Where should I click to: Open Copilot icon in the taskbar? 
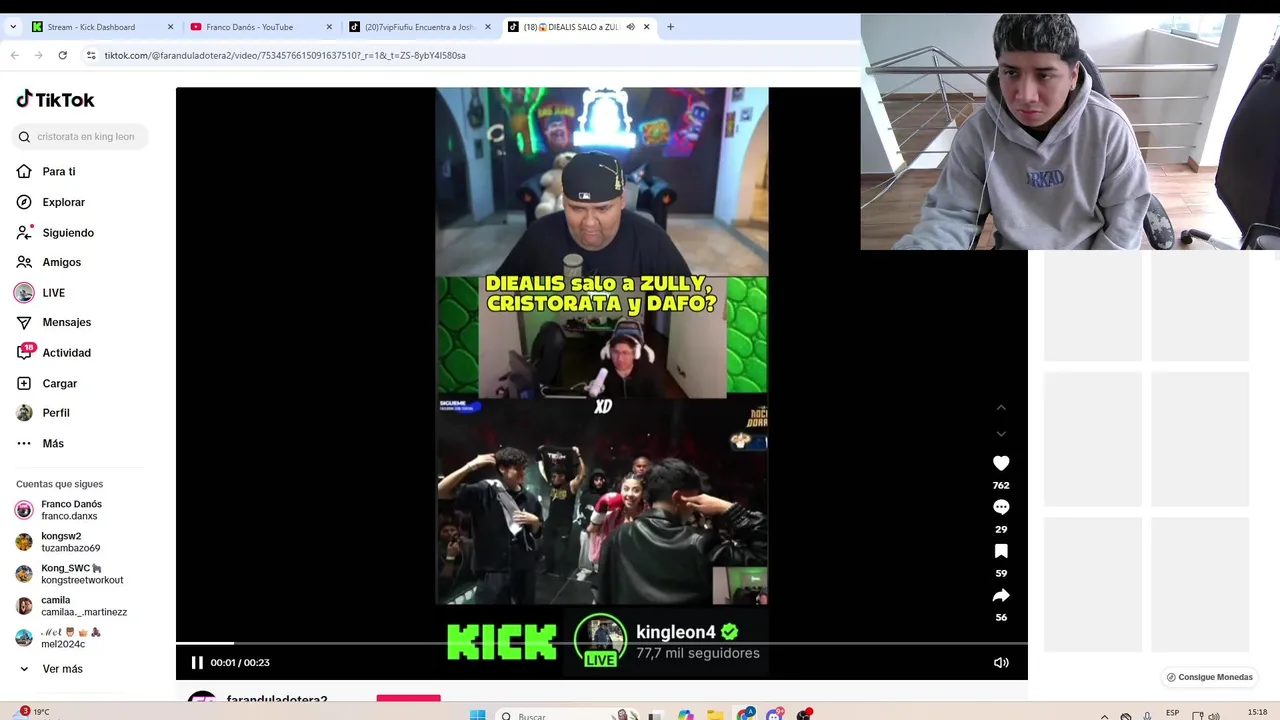coord(685,715)
